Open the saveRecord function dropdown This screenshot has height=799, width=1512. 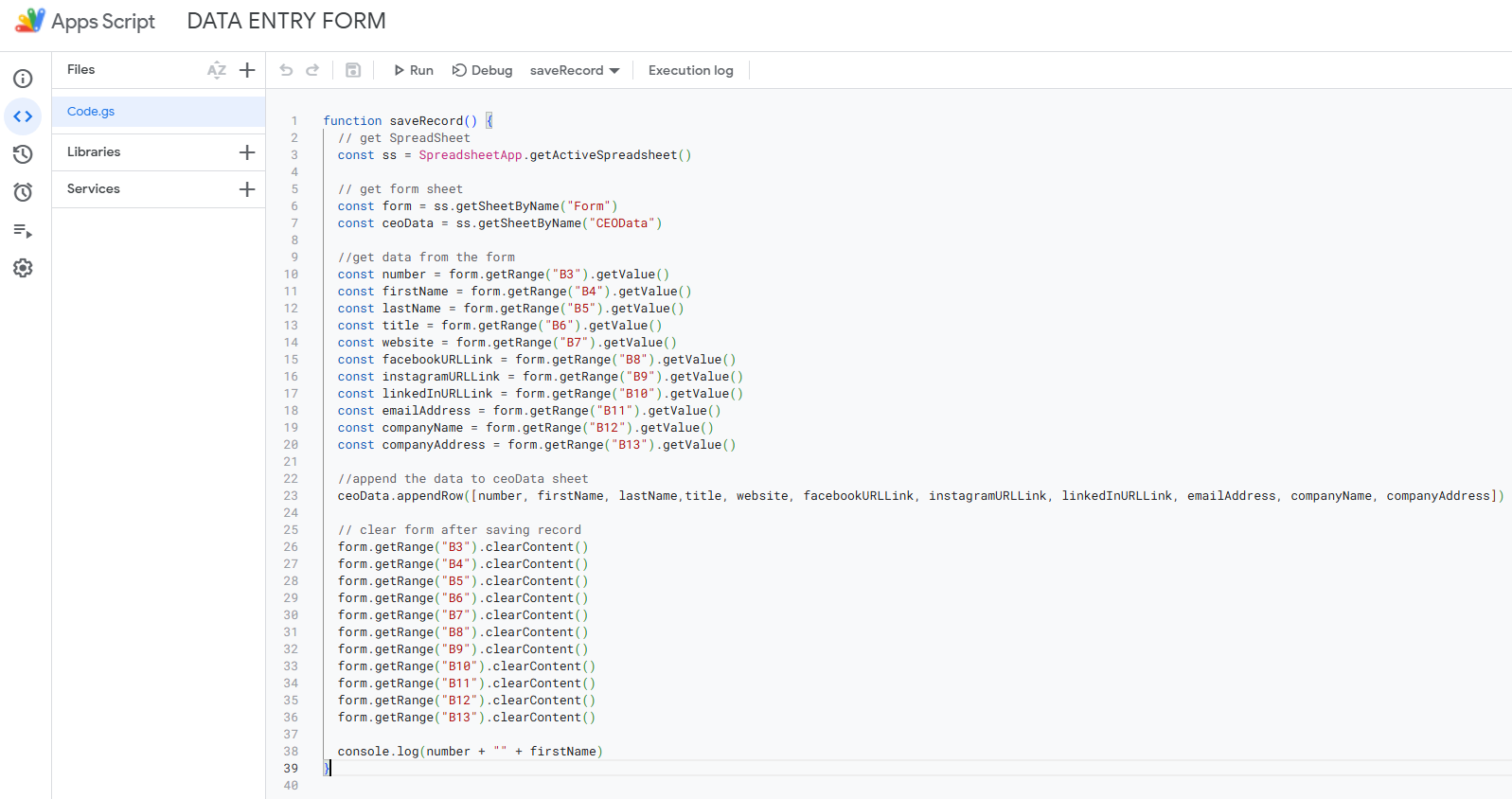coord(575,70)
